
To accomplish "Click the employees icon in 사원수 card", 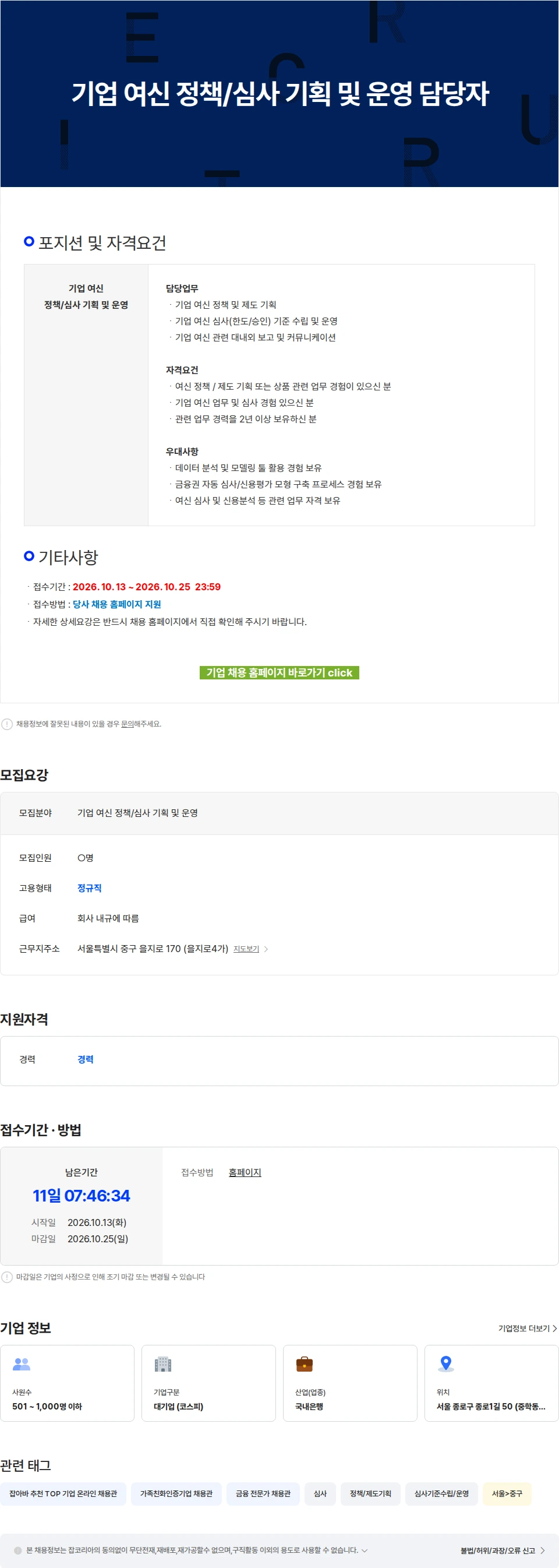I will tap(22, 1364).
